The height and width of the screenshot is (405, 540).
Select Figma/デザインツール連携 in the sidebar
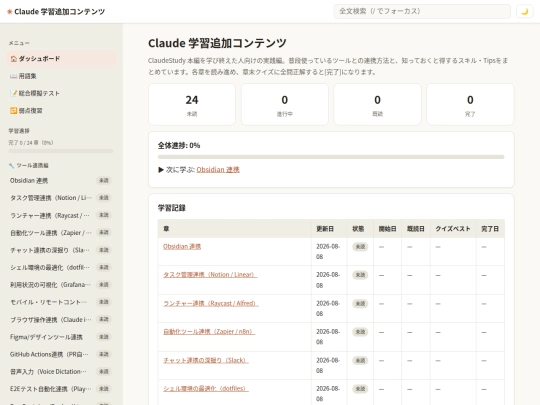pyautogui.click(x=61, y=337)
